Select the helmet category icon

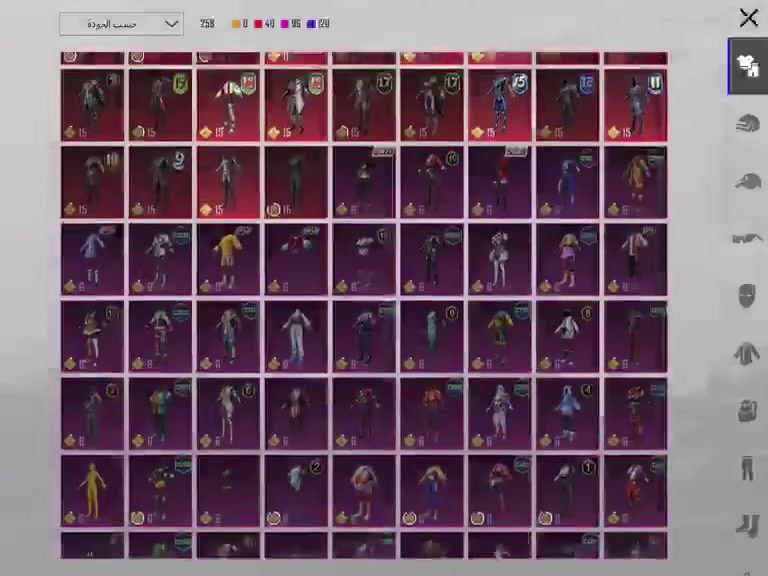747,123
